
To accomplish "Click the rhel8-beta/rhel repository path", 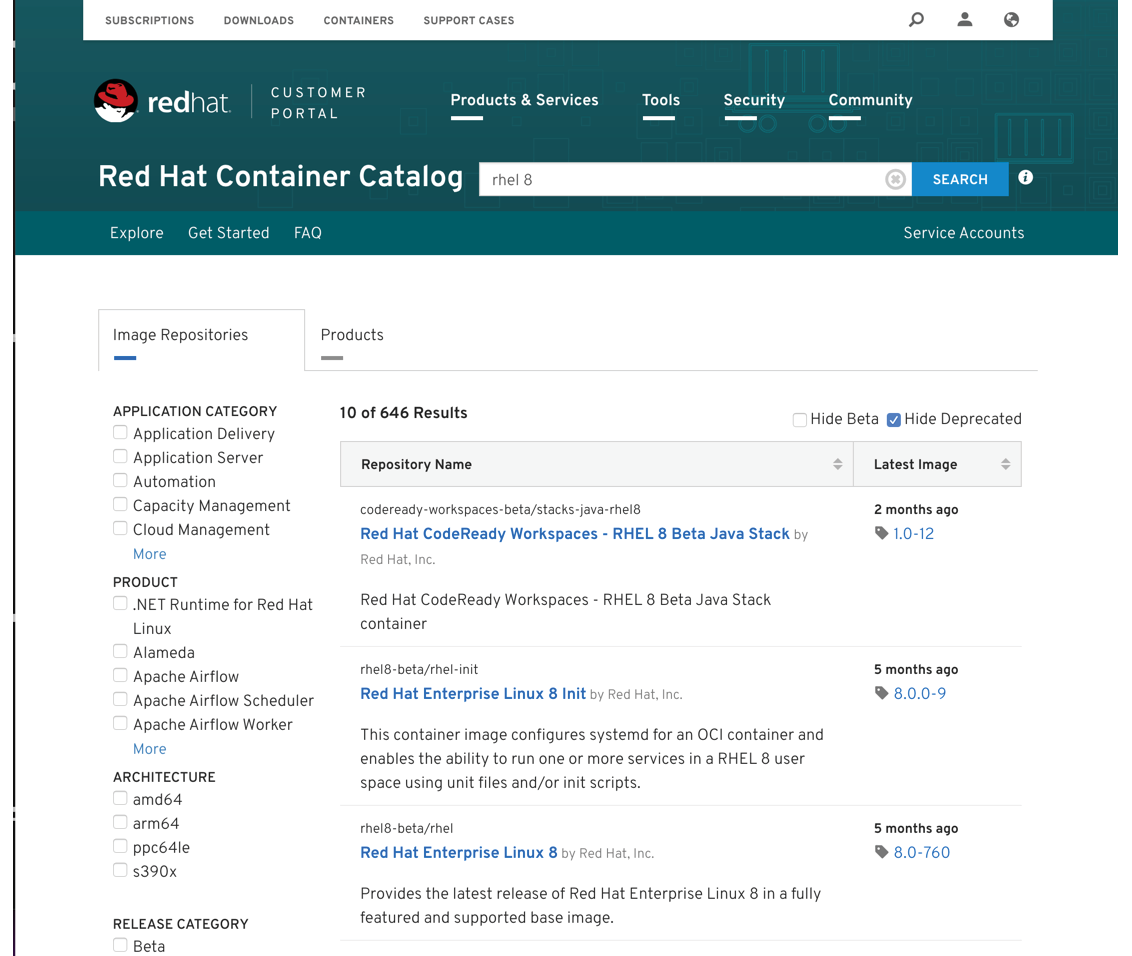I will point(406,828).
